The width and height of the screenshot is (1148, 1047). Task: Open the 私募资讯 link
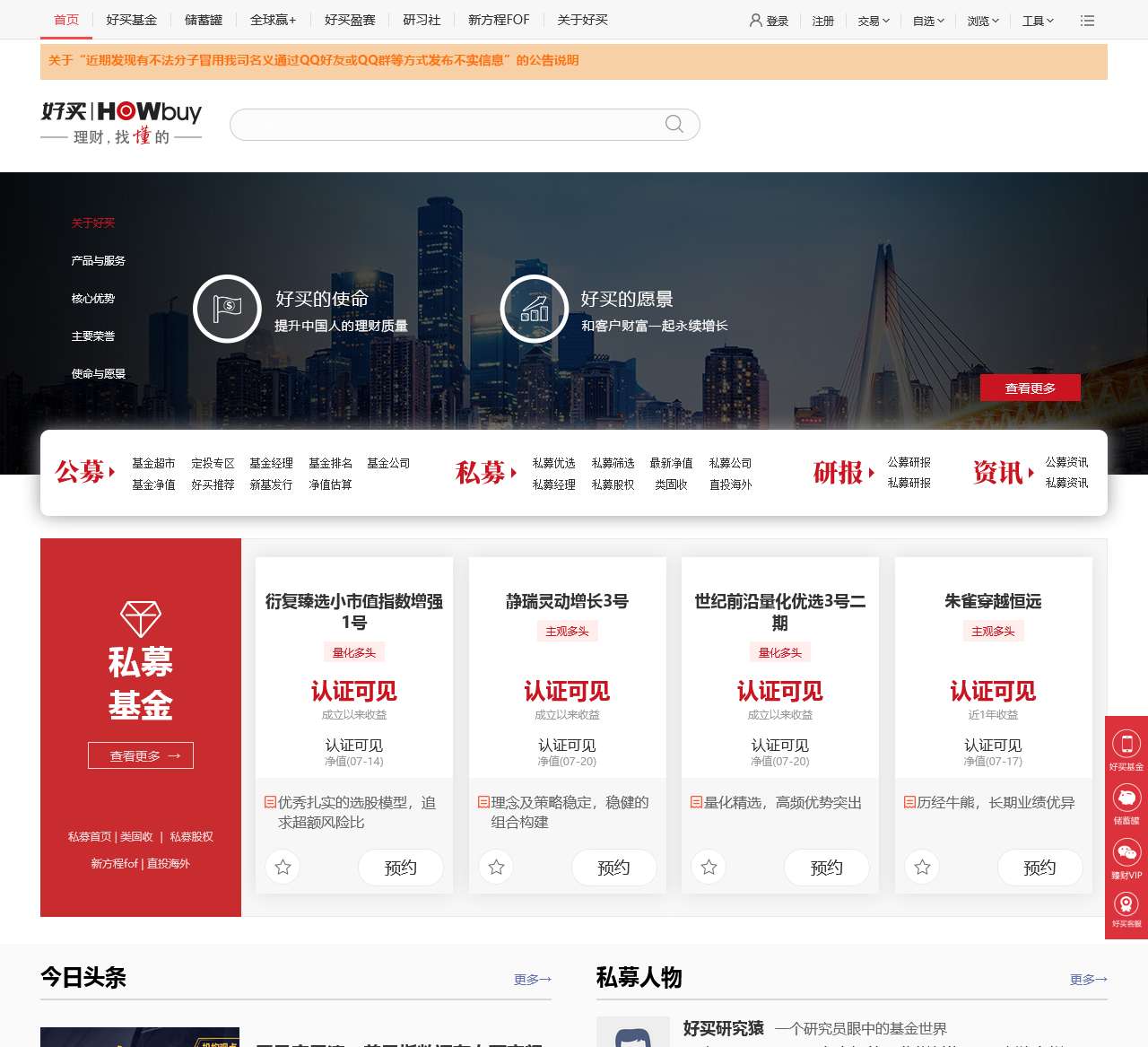click(x=1066, y=483)
